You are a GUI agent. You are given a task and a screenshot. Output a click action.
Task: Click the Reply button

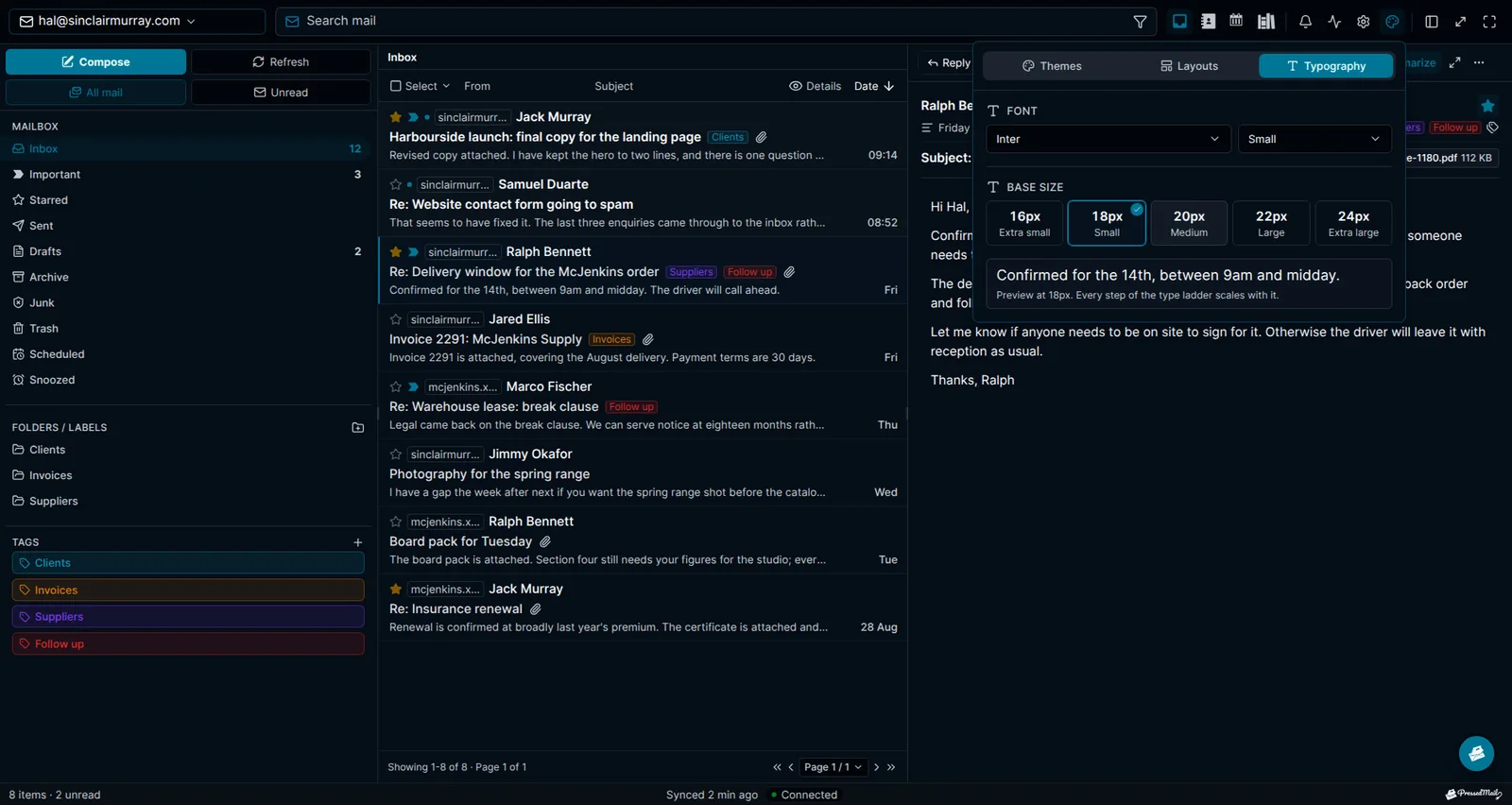(948, 63)
